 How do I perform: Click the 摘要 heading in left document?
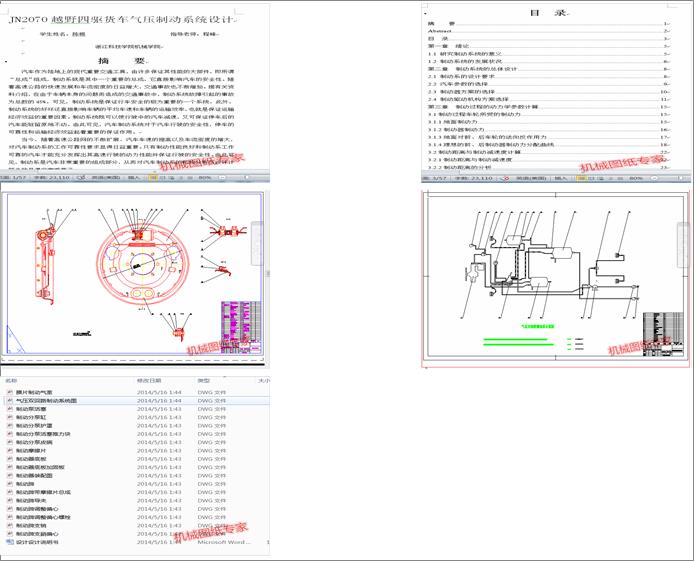(x=122, y=61)
